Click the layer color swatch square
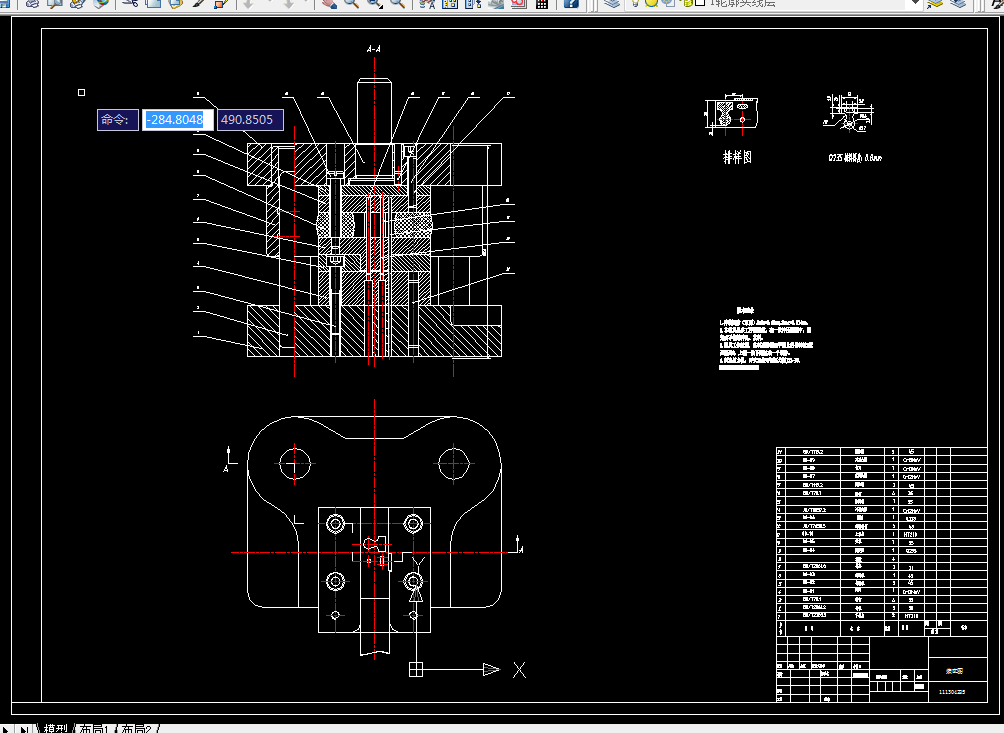Screen dimensions: 1004x733 pyautogui.click(x=699, y=3)
